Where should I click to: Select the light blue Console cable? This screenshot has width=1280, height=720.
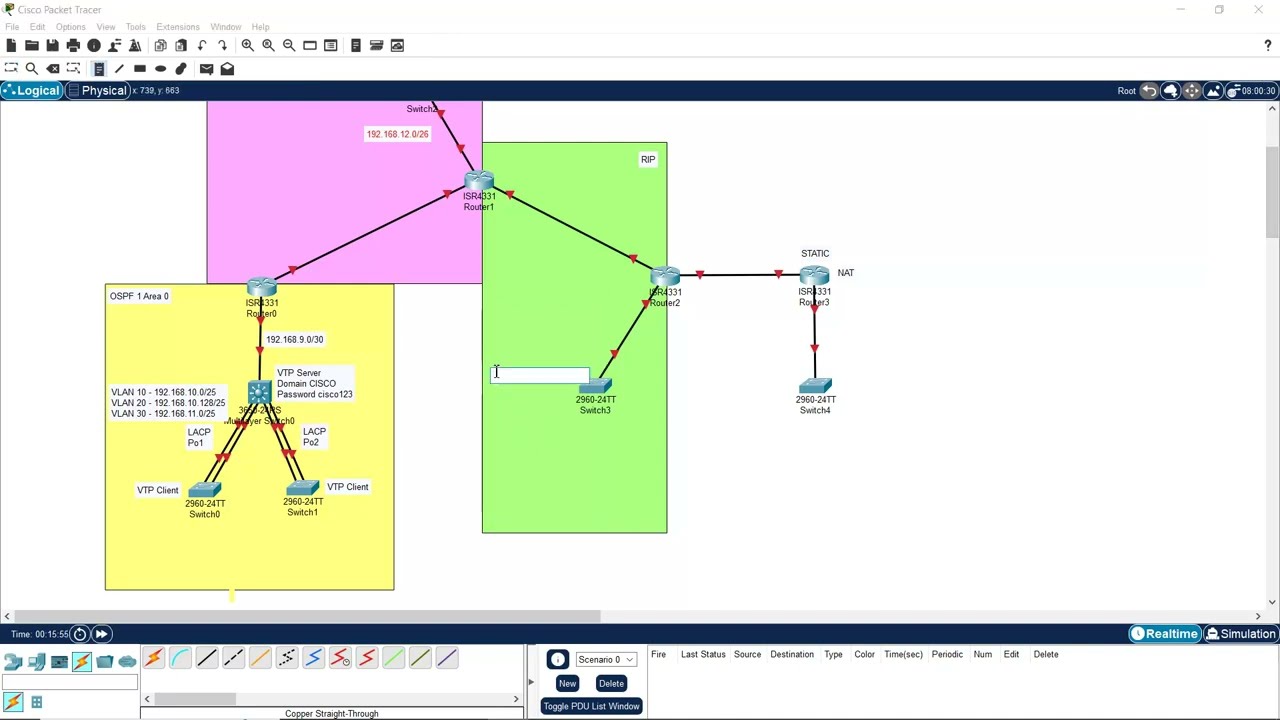pyautogui.click(x=180, y=658)
